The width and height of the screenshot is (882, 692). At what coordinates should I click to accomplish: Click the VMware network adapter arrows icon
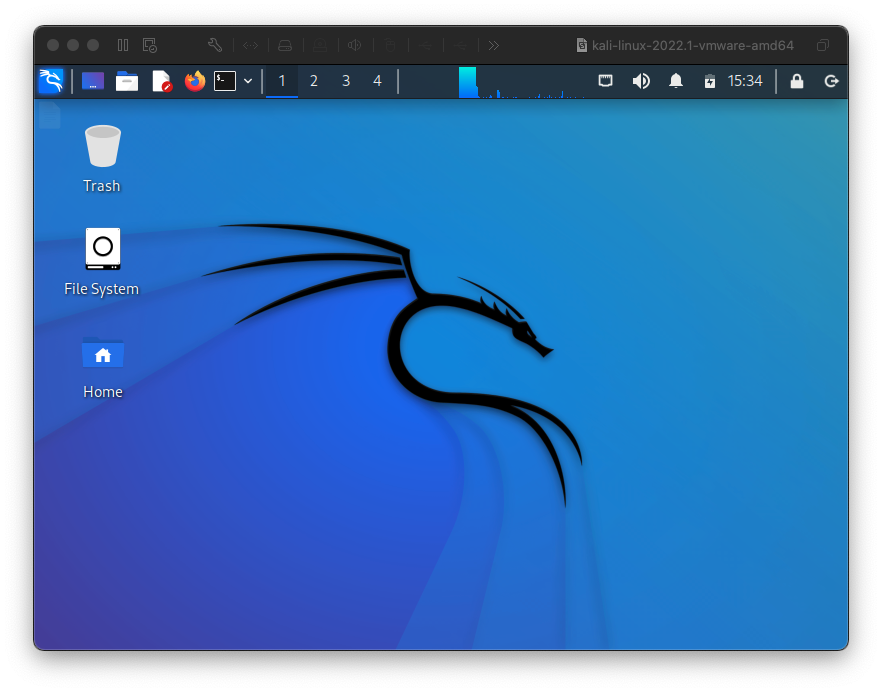[250, 46]
